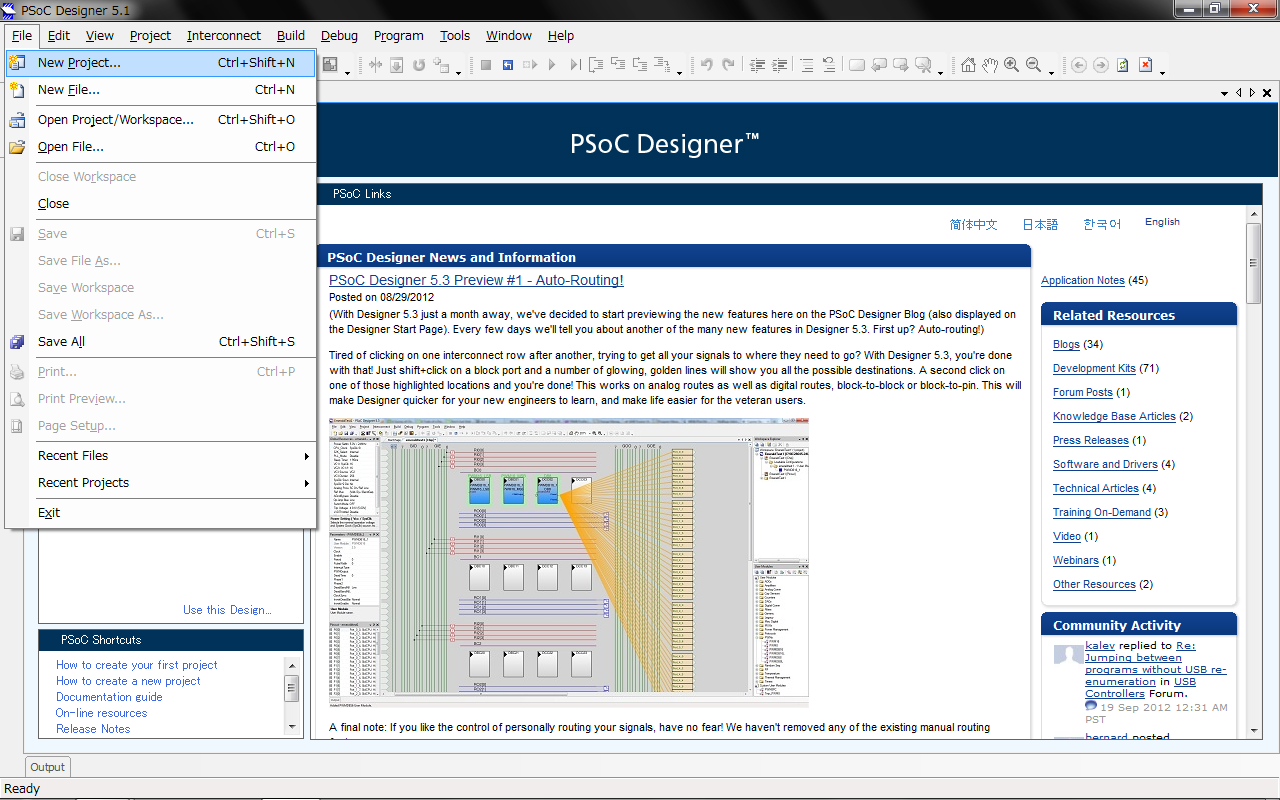The width and height of the screenshot is (1280, 800).
Task: Click the debug Go play triangle icon
Action: [552, 65]
